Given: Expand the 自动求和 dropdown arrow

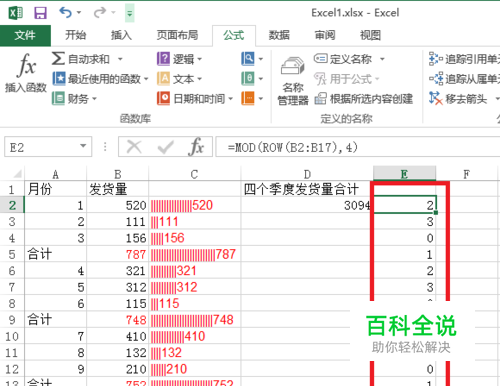Looking at the screenshot, I should point(120,59).
